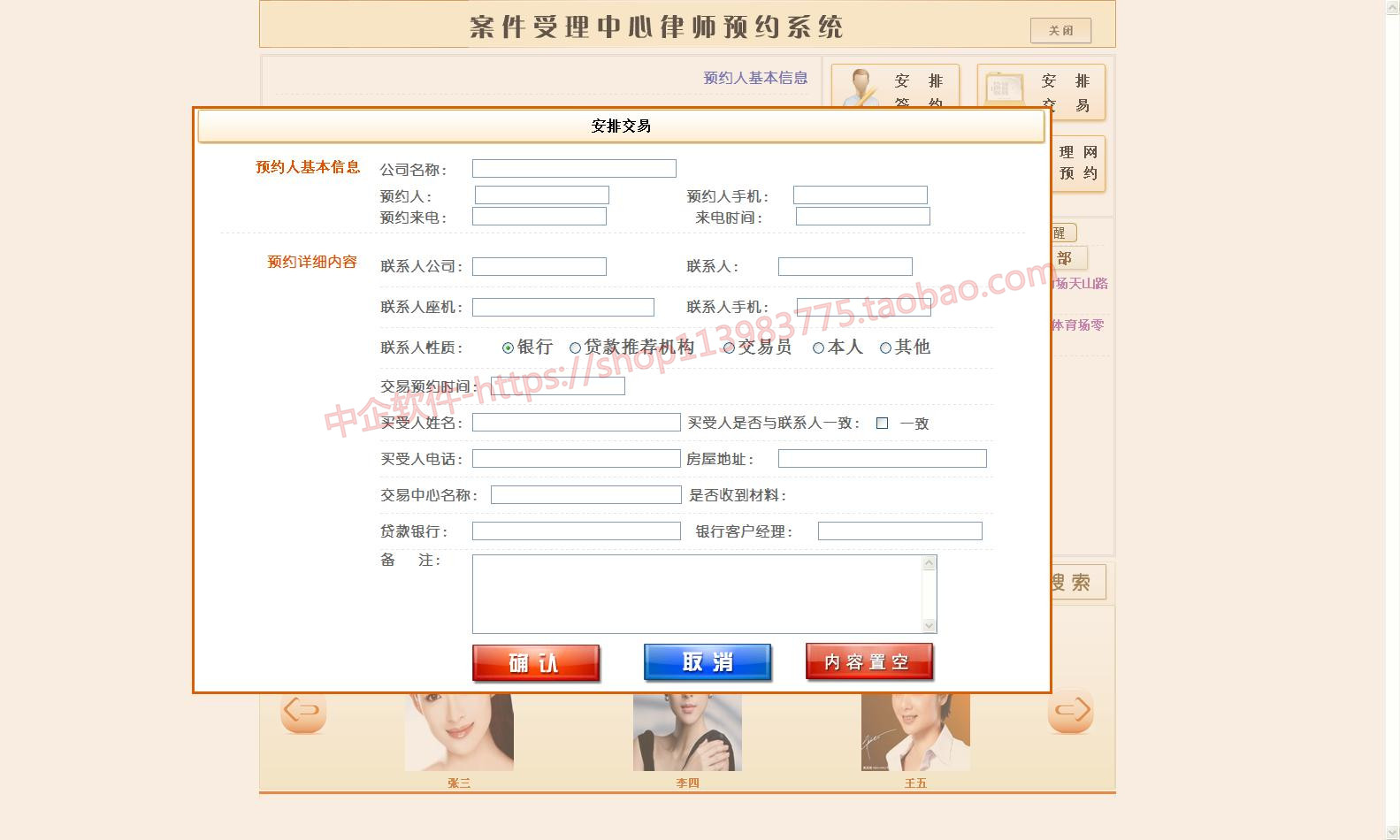Click into the 备注 text area
Viewport: 1400px width, 840px height.
pyautogui.click(x=697, y=594)
